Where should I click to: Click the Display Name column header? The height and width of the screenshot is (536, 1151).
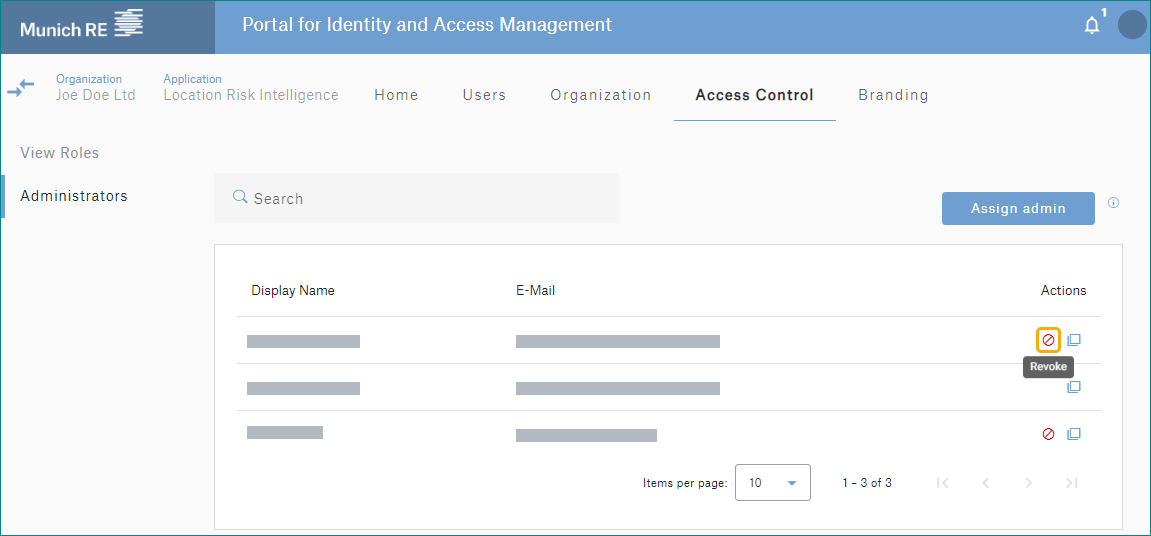click(x=293, y=290)
